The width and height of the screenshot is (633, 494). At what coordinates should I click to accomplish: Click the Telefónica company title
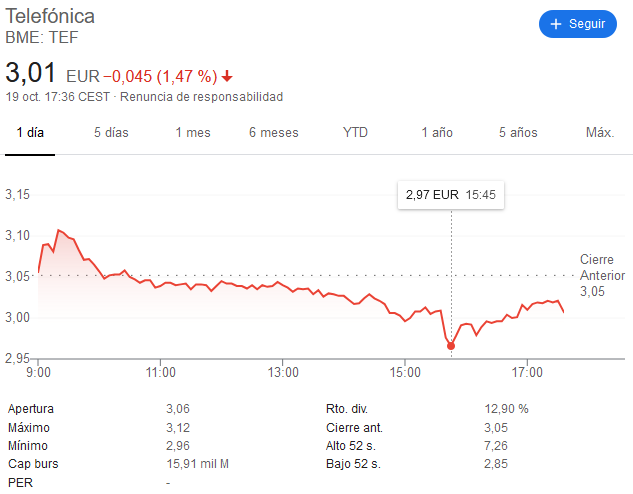pos(50,17)
